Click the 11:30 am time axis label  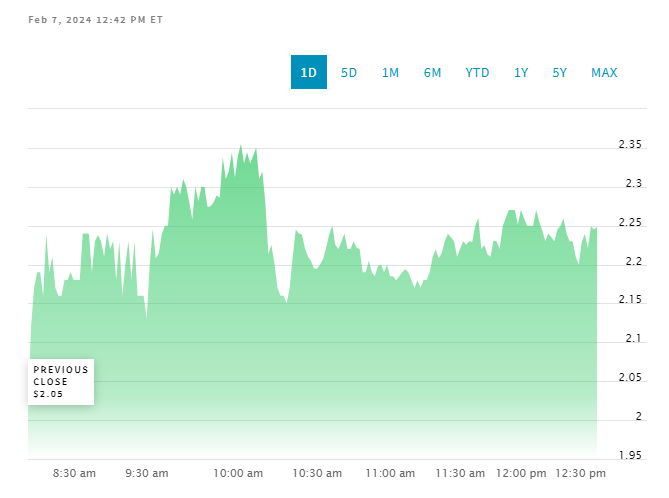[460, 473]
